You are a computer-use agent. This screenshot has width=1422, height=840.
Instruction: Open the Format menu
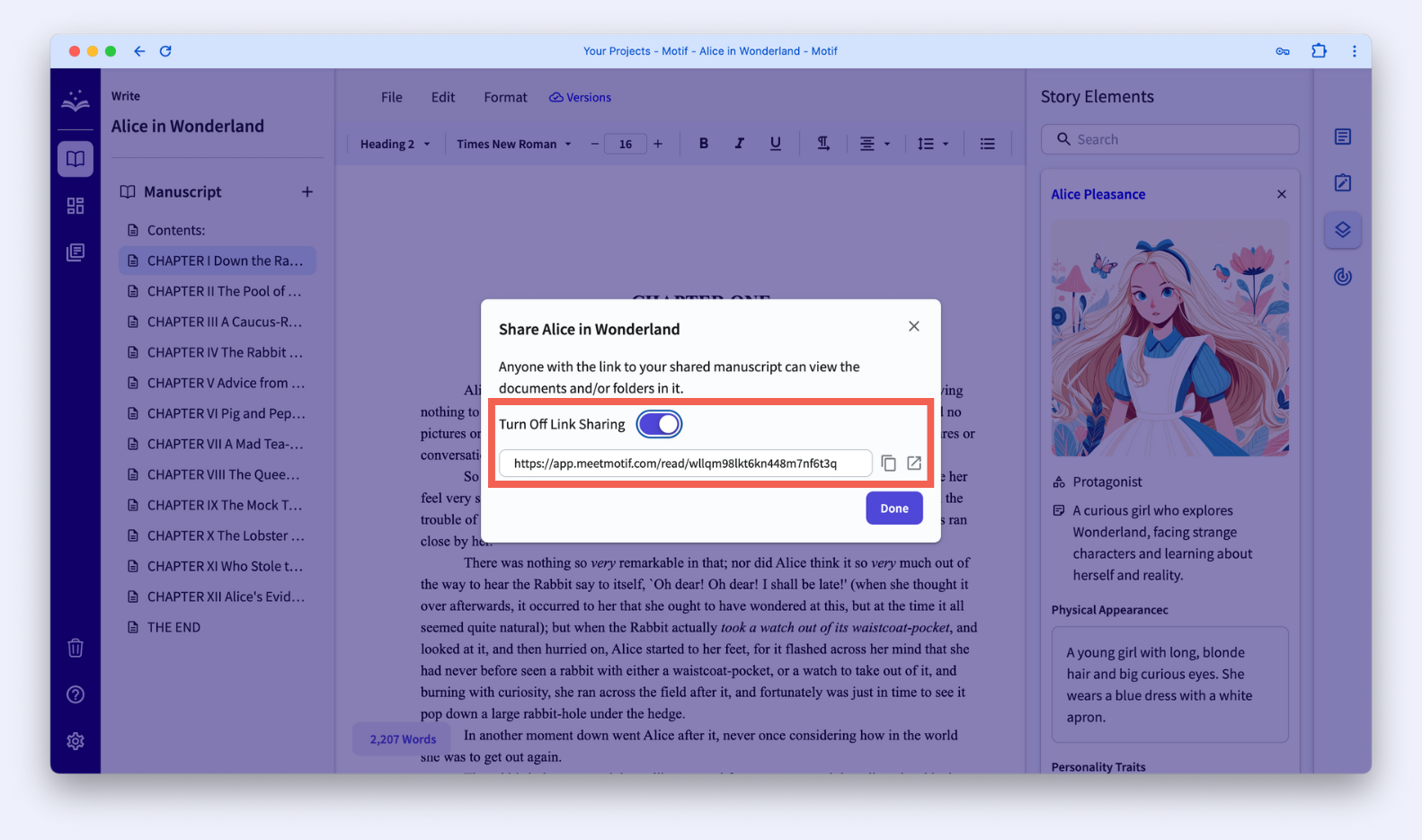point(505,97)
